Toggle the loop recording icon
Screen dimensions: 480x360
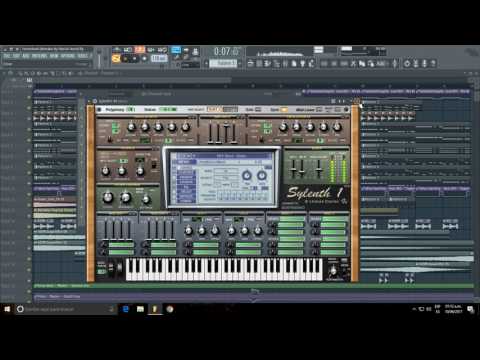pyautogui.click(x=162, y=50)
